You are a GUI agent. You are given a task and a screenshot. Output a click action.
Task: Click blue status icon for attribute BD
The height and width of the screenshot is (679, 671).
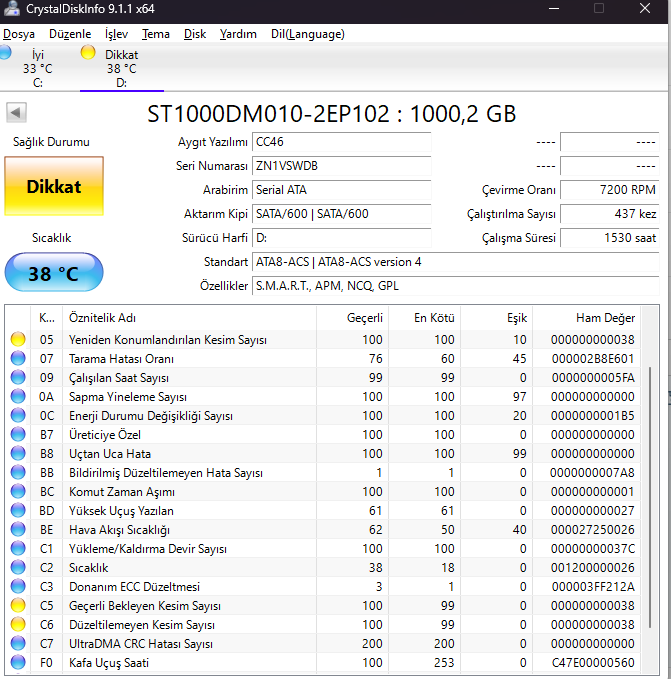(18, 511)
